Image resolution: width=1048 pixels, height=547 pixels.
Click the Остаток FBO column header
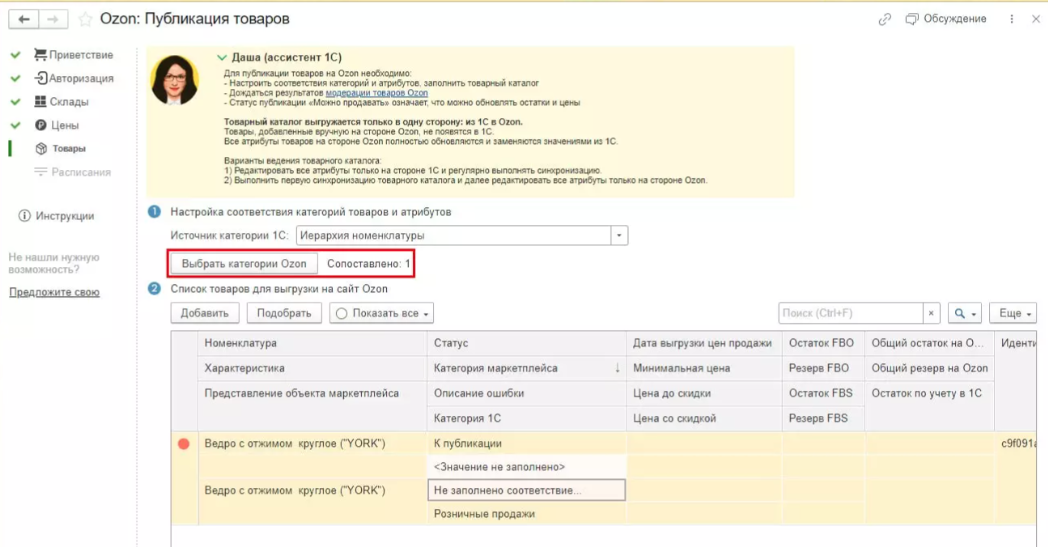point(823,343)
